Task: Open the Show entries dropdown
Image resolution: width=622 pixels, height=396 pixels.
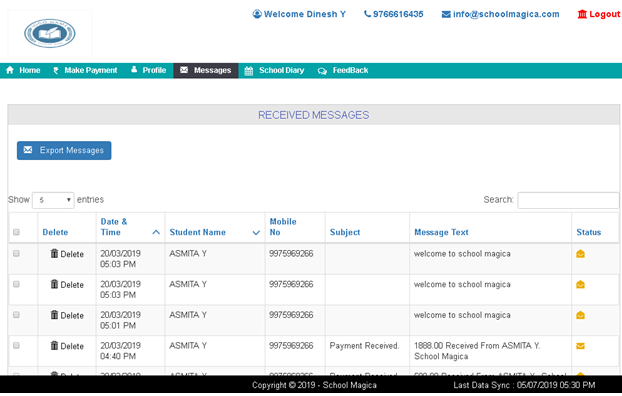Action: click(x=53, y=200)
